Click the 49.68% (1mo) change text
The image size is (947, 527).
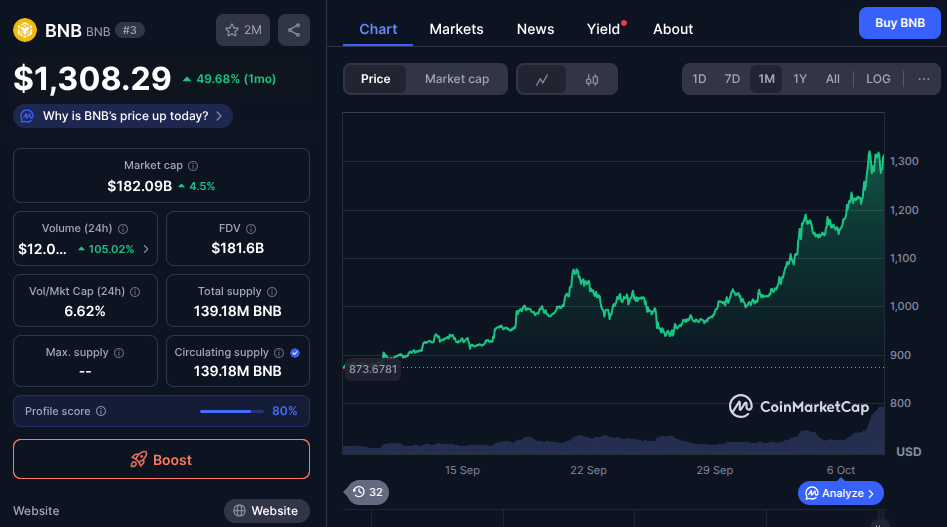click(236, 79)
